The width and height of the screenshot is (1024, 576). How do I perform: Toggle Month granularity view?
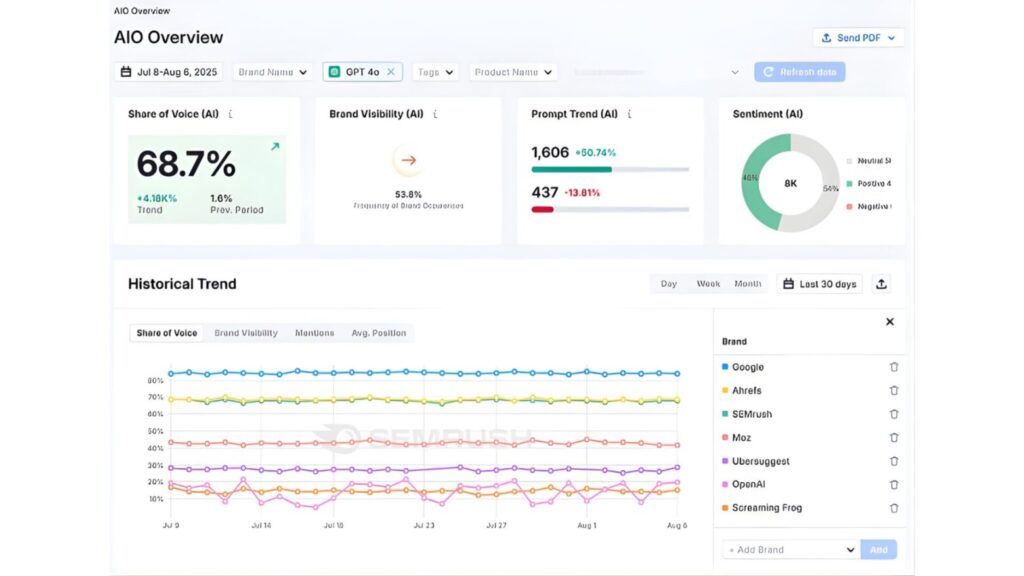click(x=747, y=284)
